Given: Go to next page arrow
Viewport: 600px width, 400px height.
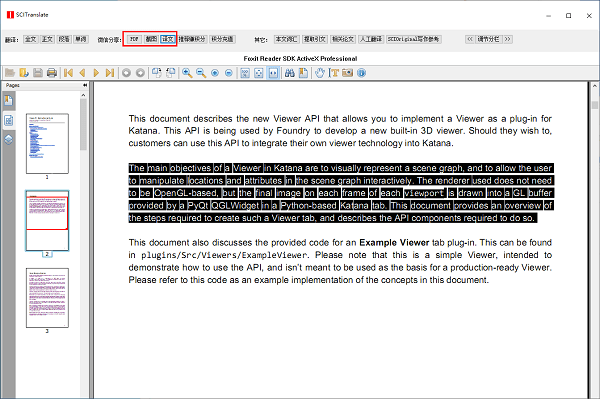Looking at the screenshot, I should 96,73.
